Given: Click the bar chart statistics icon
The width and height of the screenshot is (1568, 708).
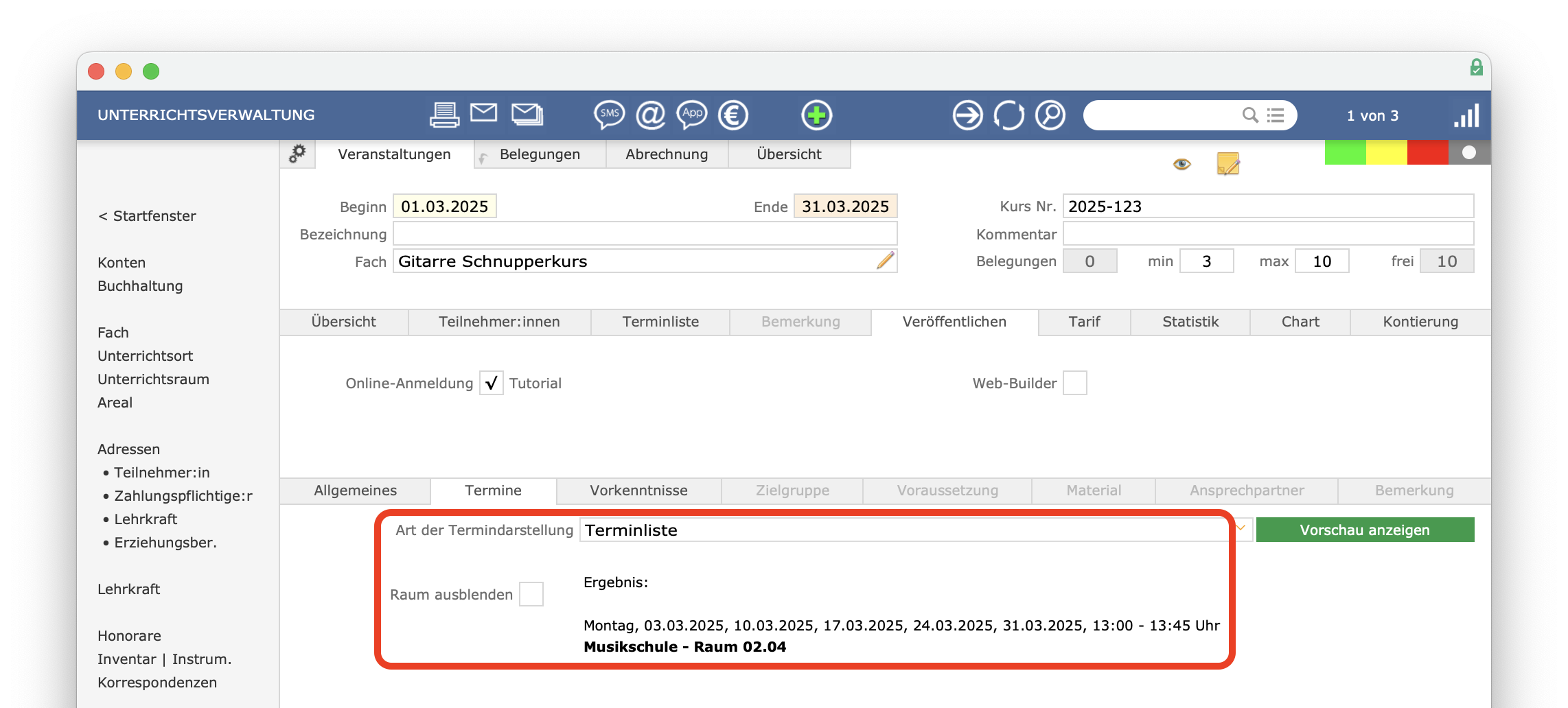Looking at the screenshot, I should pyautogui.click(x=1466, y=115).
